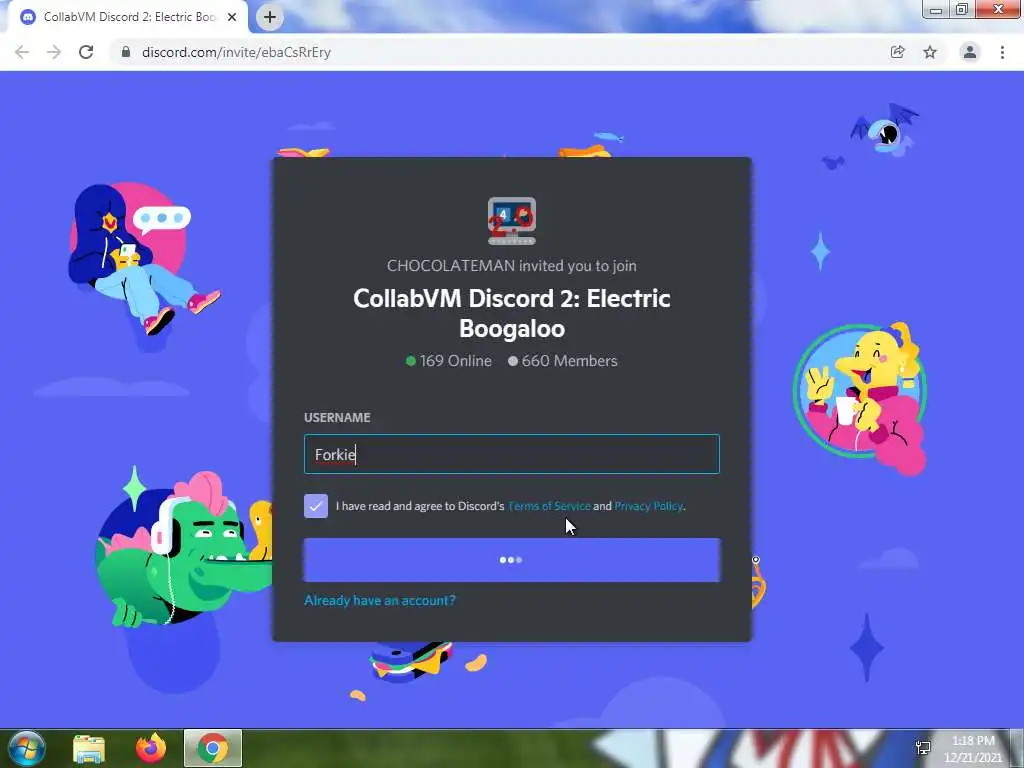1024x768 pixels.
Task: Click the server name heading
Action: pos(512,313)
